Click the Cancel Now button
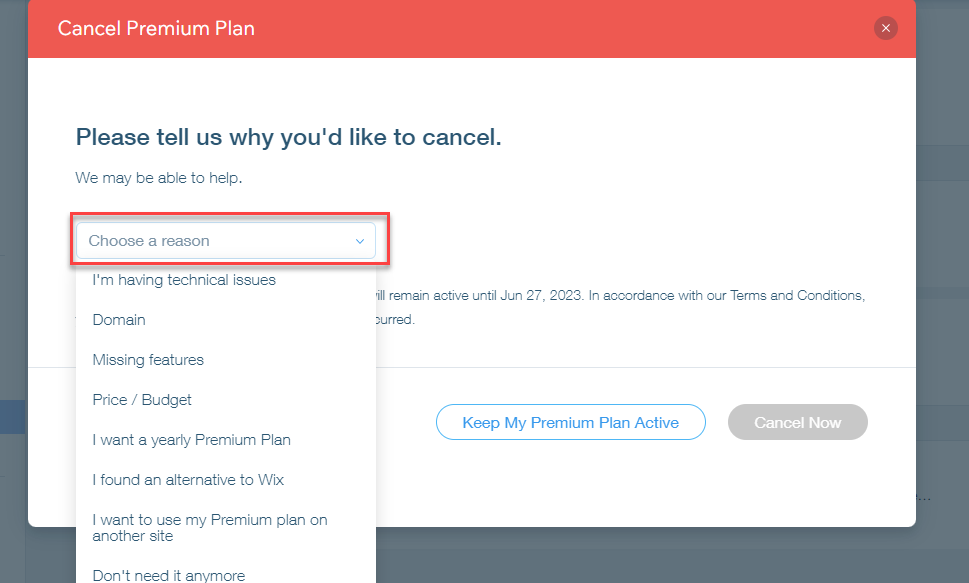Viewport: 969px width, 583px height. point(797,422)
